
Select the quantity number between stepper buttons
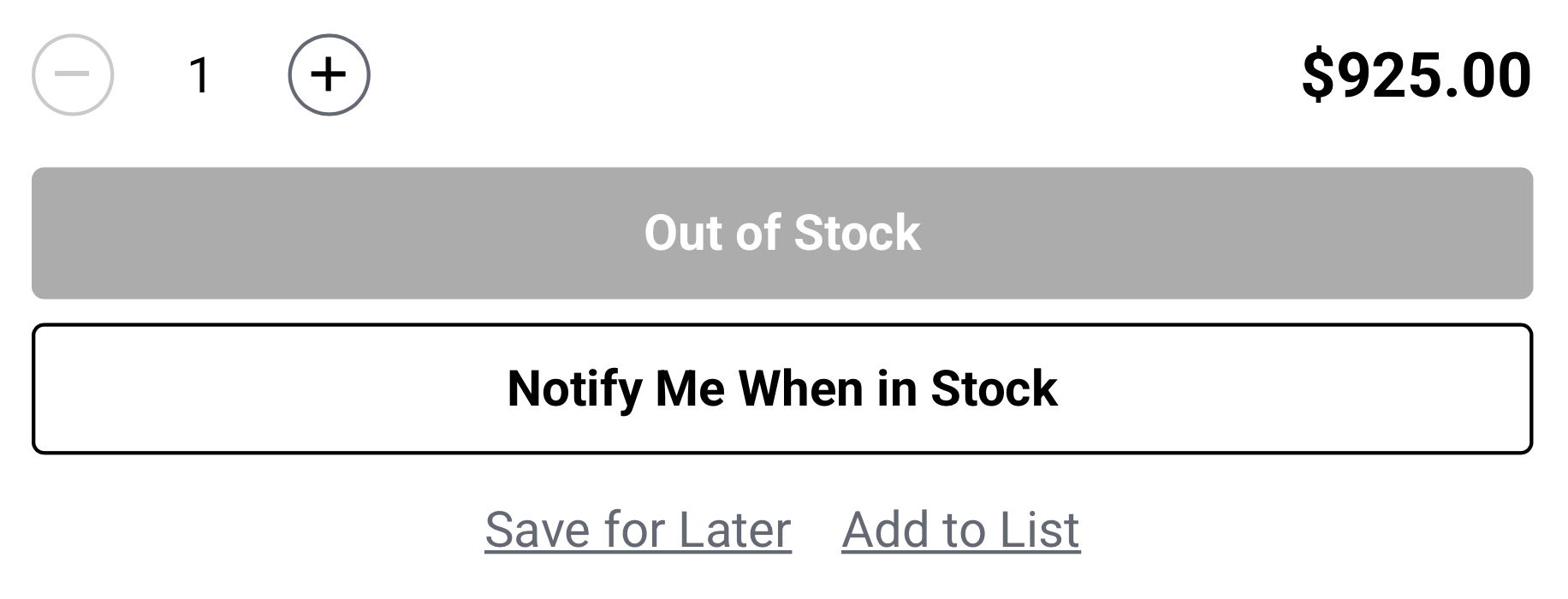coord(199,75)
